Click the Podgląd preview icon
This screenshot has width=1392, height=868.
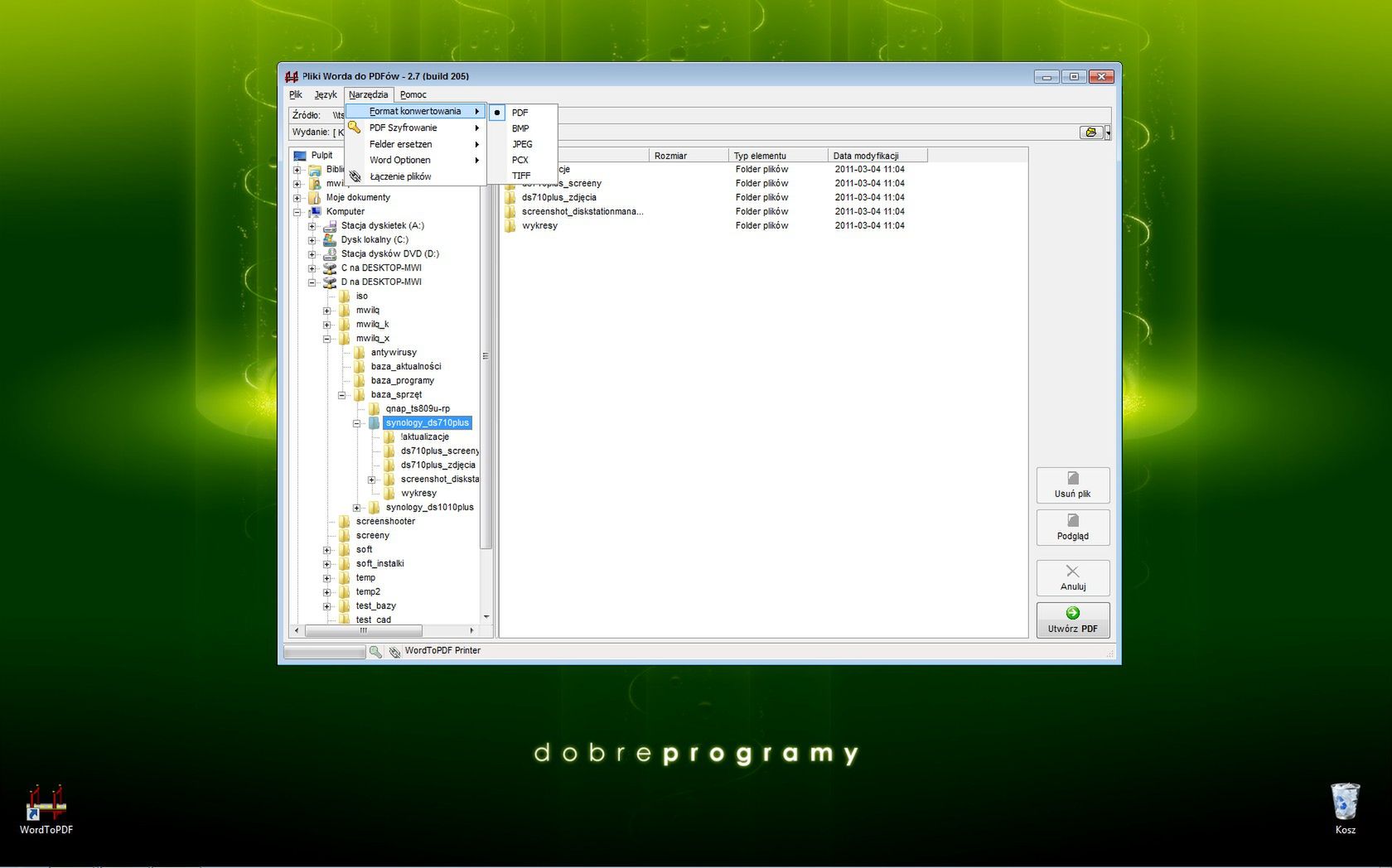coord(1072,522)
